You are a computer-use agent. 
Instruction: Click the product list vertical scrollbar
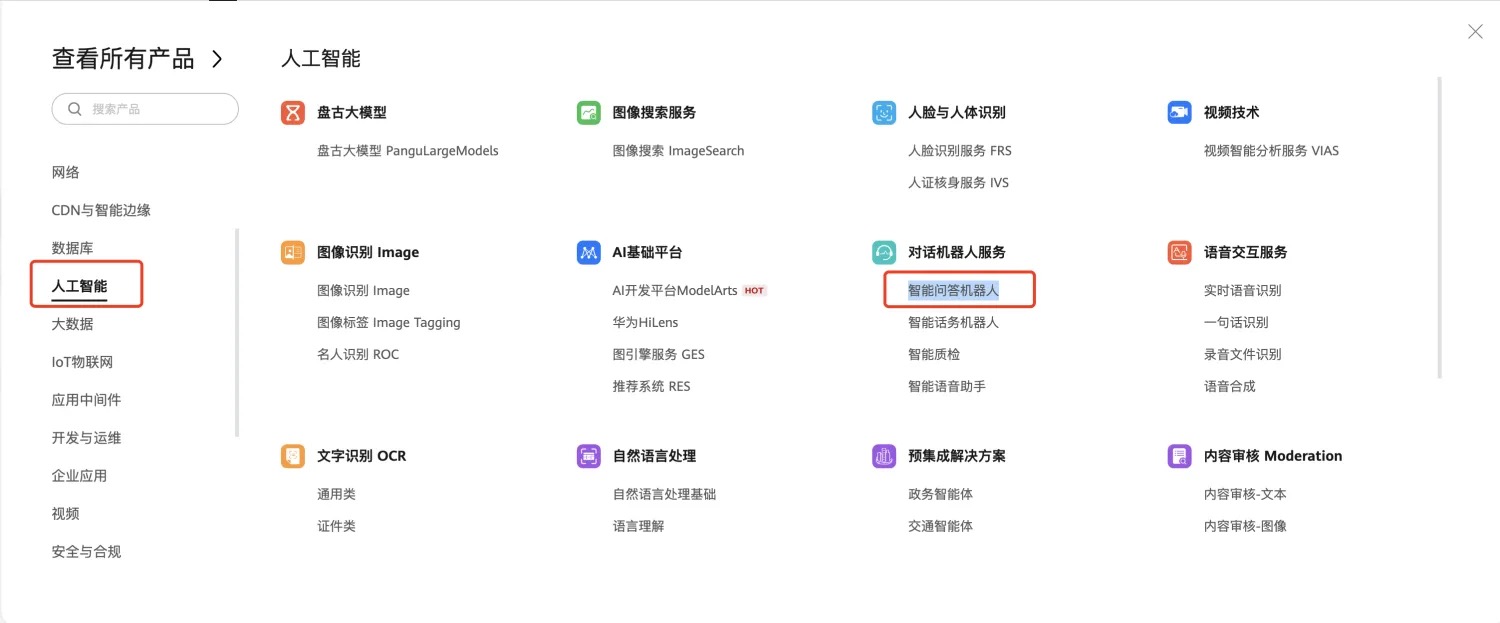pos(1439,228)
